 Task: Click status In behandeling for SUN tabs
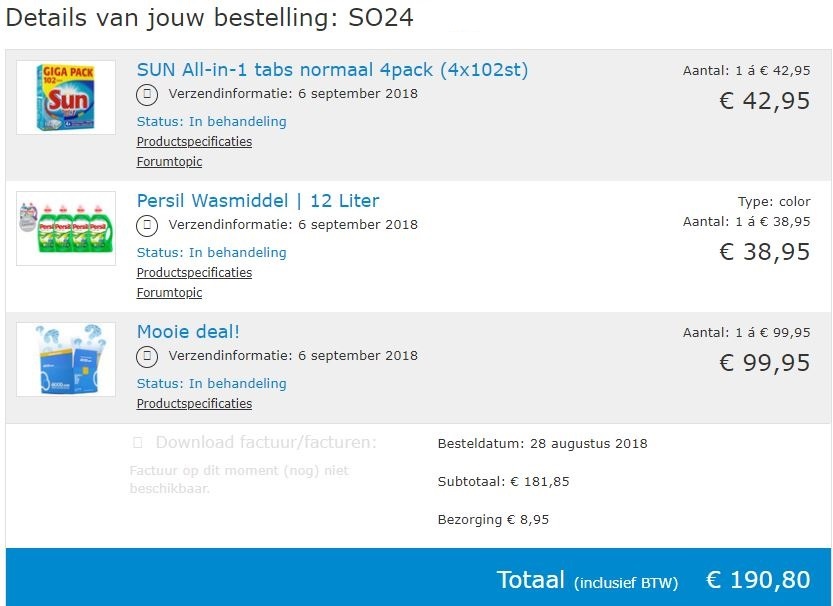click(211, 122)
